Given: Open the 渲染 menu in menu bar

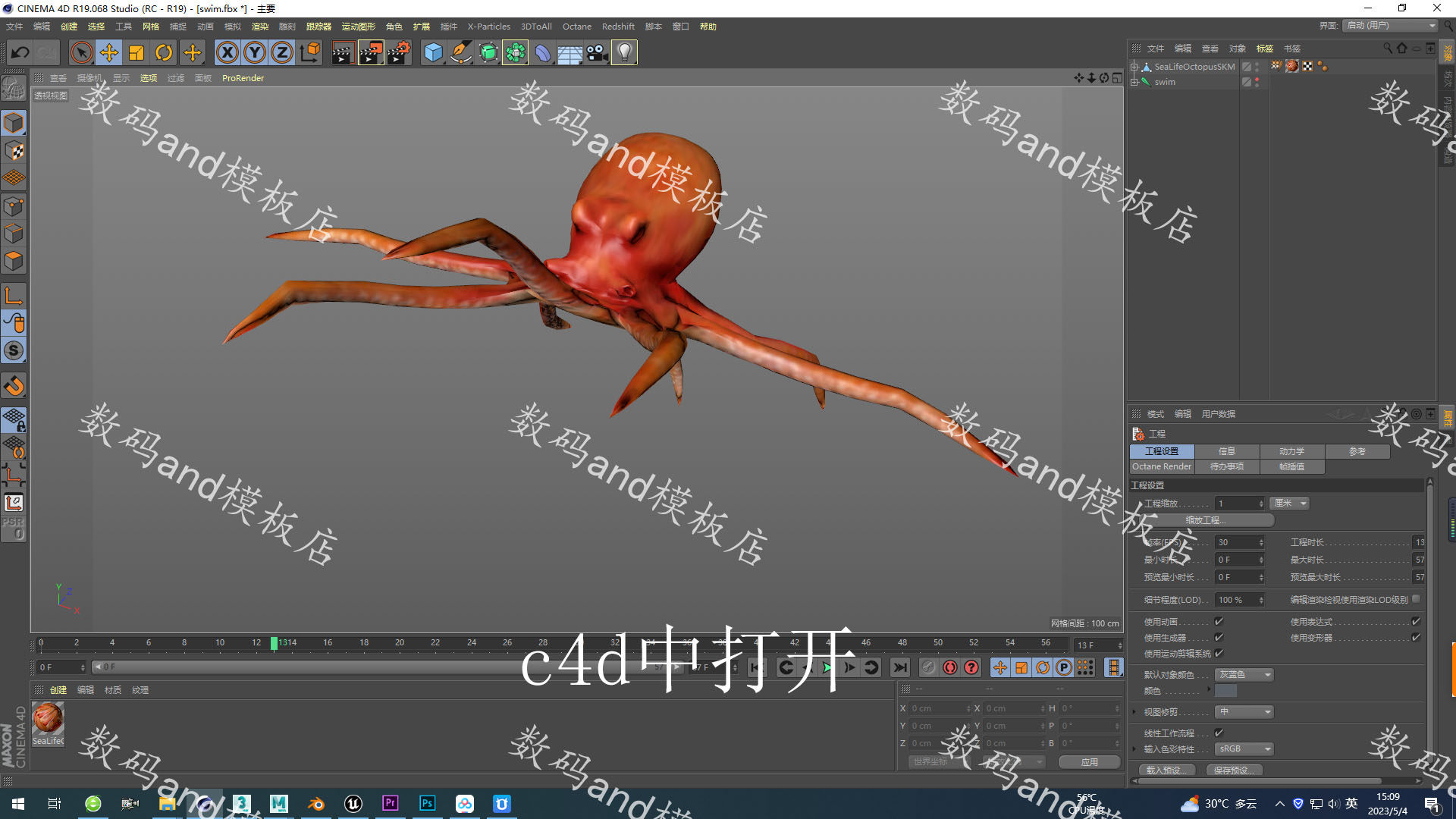Looking at the screenshot, I should click(260, 27).
